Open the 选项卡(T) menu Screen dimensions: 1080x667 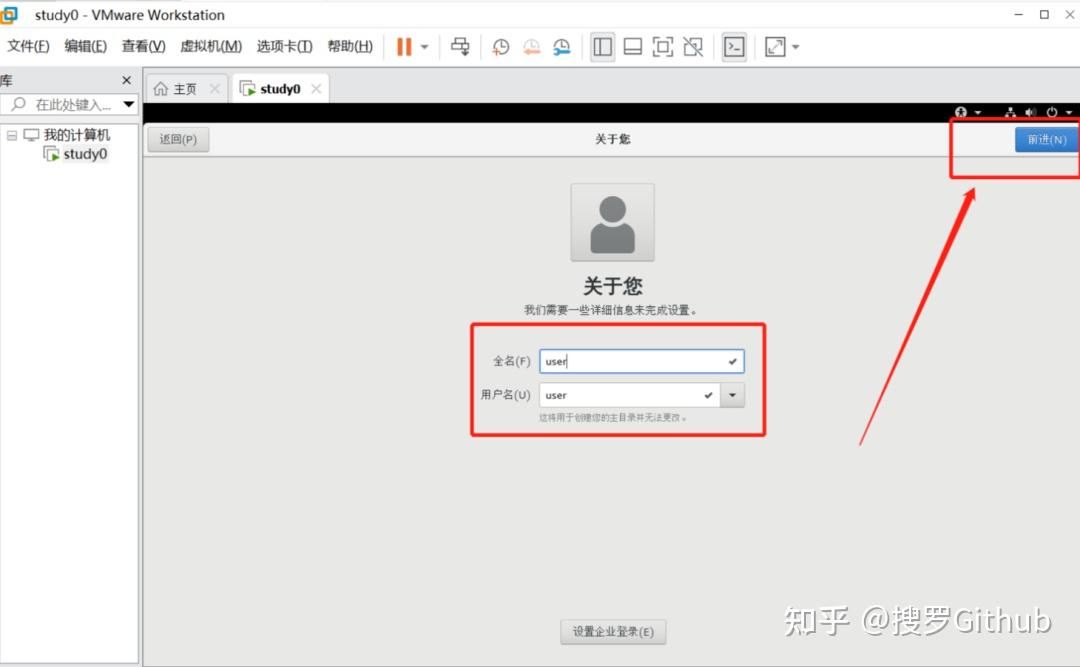coord(284,46)
